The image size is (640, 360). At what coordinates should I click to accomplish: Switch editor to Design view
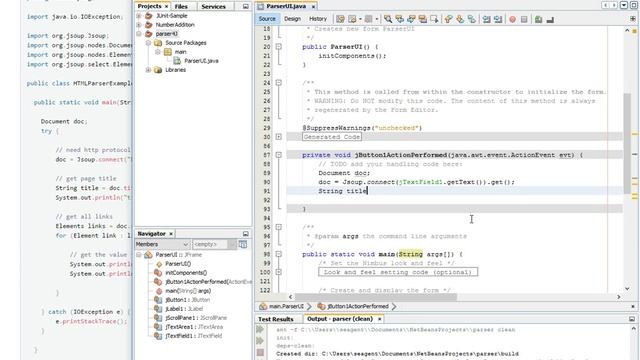[292, 19]
